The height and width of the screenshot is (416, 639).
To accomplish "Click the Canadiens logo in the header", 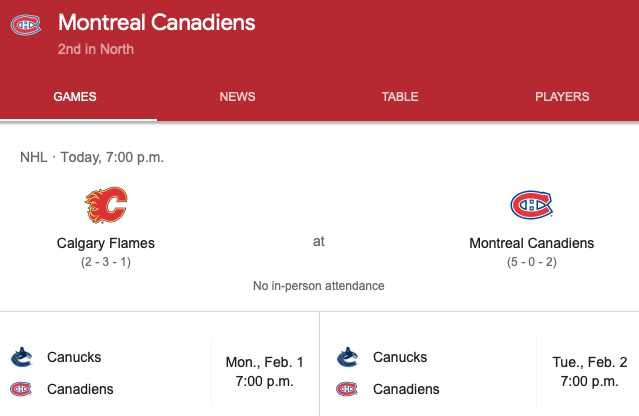I will coord(25,23).
